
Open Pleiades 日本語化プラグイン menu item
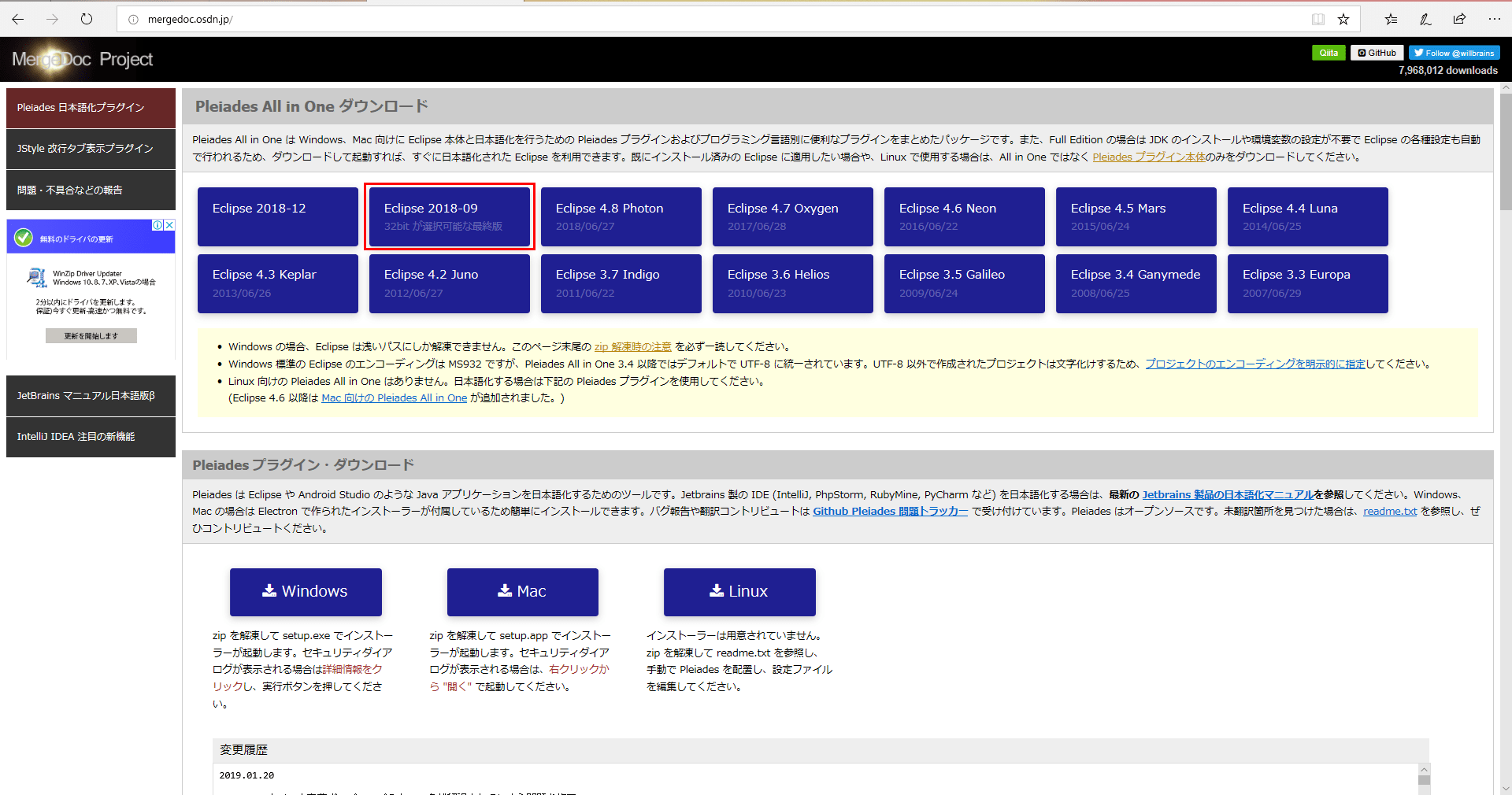(x=91, y=108)
